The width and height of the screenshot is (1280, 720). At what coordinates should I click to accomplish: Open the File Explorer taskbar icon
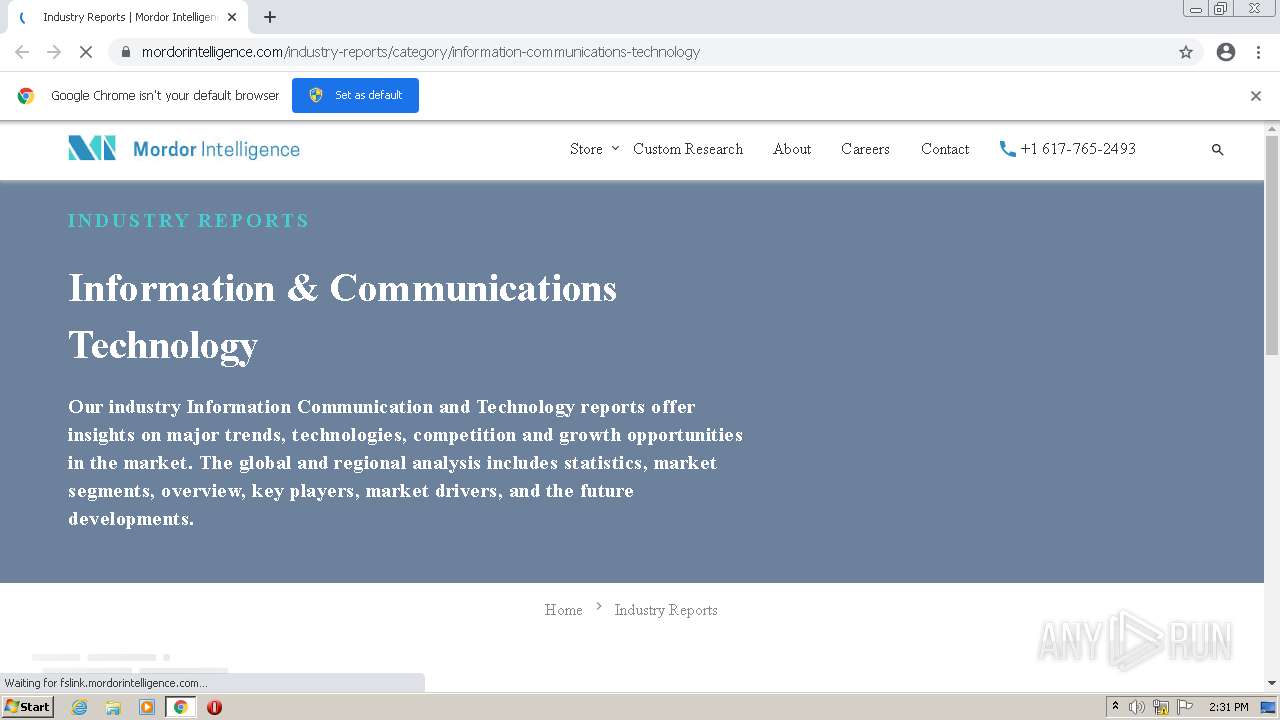click(x=113, y=707)
